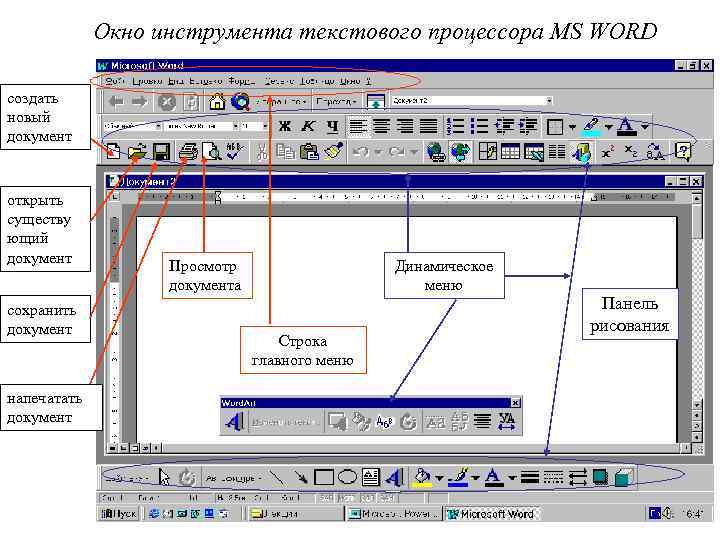
Task: Open the font size dropdown
Action: [x=265, y=126]
